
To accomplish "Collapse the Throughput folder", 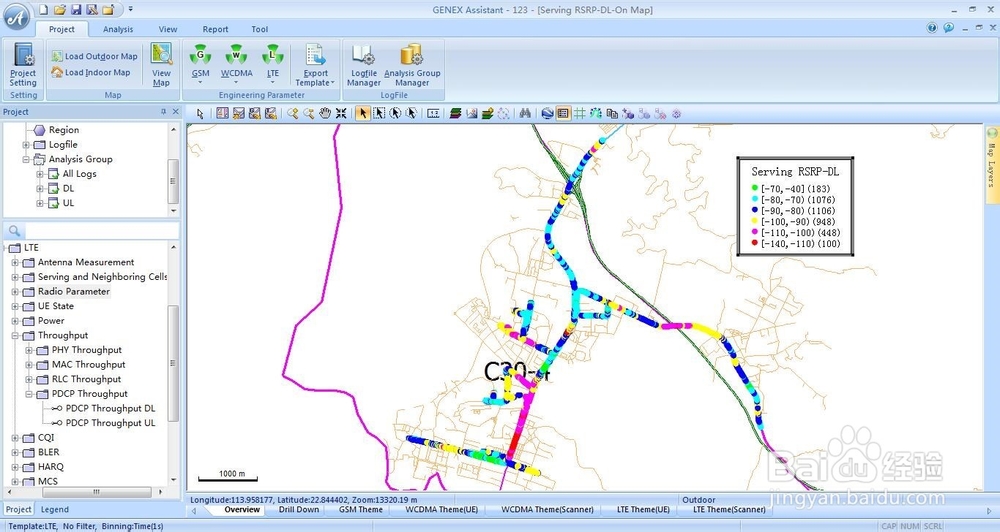I will [15, 336].
